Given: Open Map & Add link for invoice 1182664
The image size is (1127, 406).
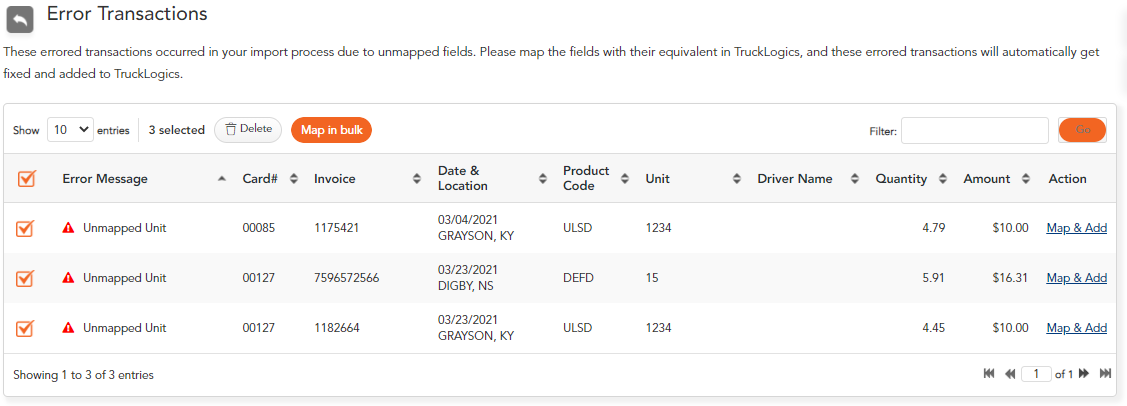Looking at the screenshot, I should click(1076, 328).
